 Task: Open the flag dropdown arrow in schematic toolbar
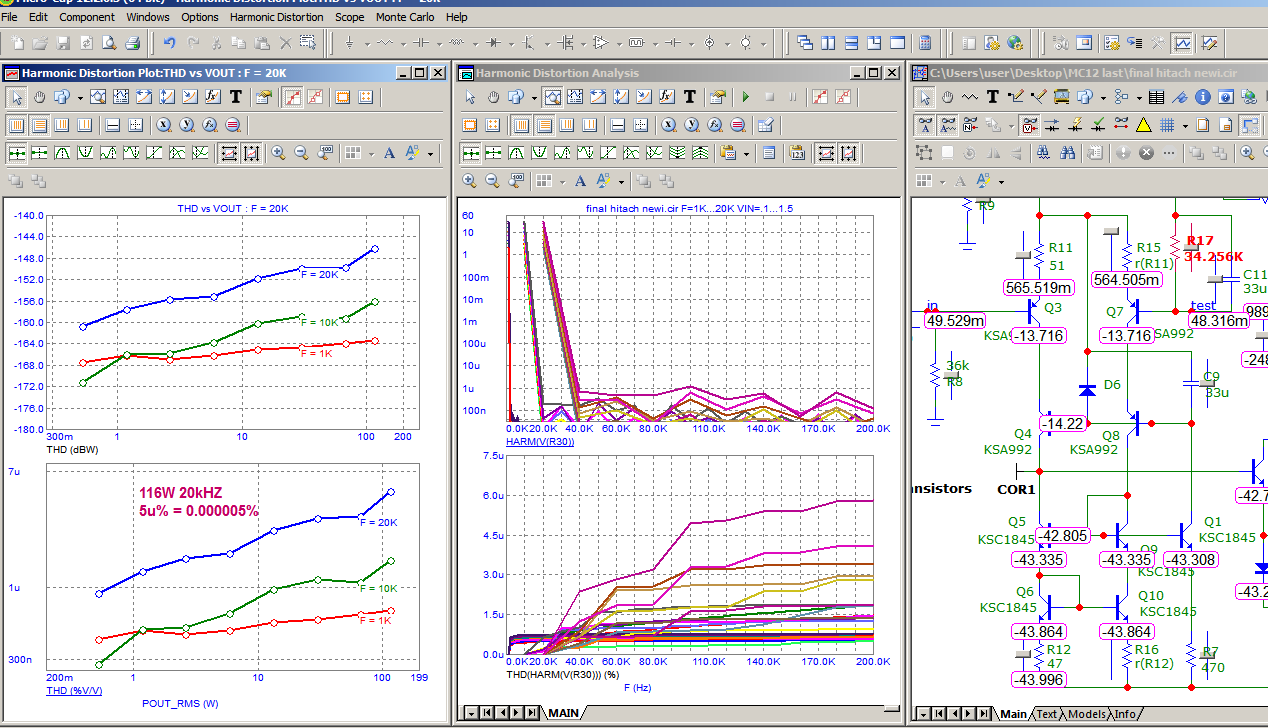pos(1139,98)
